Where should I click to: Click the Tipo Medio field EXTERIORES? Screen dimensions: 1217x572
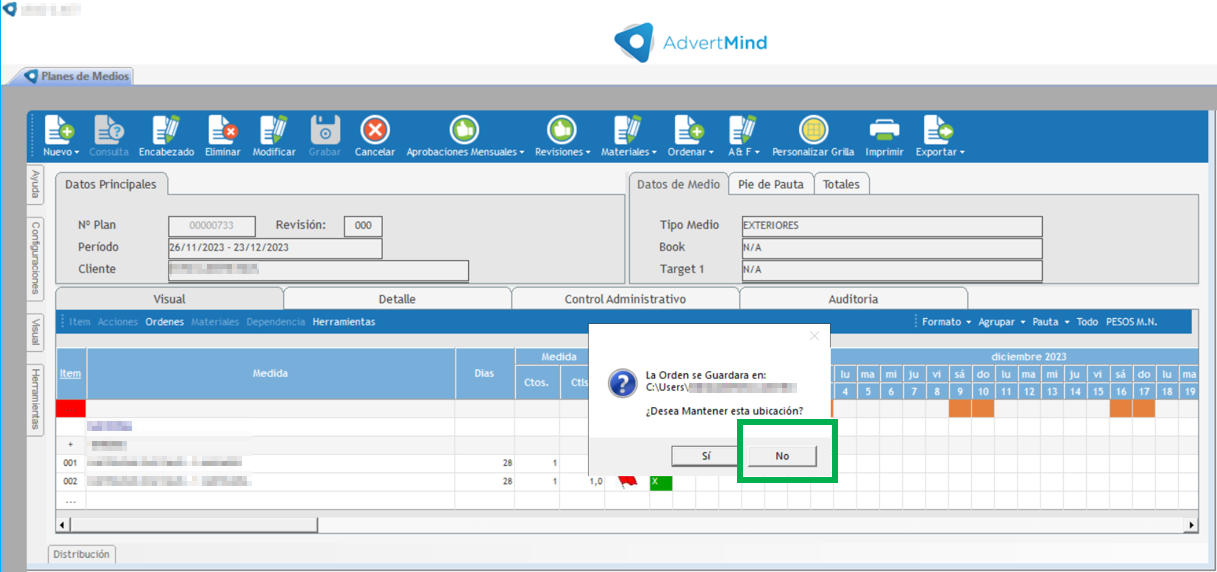(891, 226)
